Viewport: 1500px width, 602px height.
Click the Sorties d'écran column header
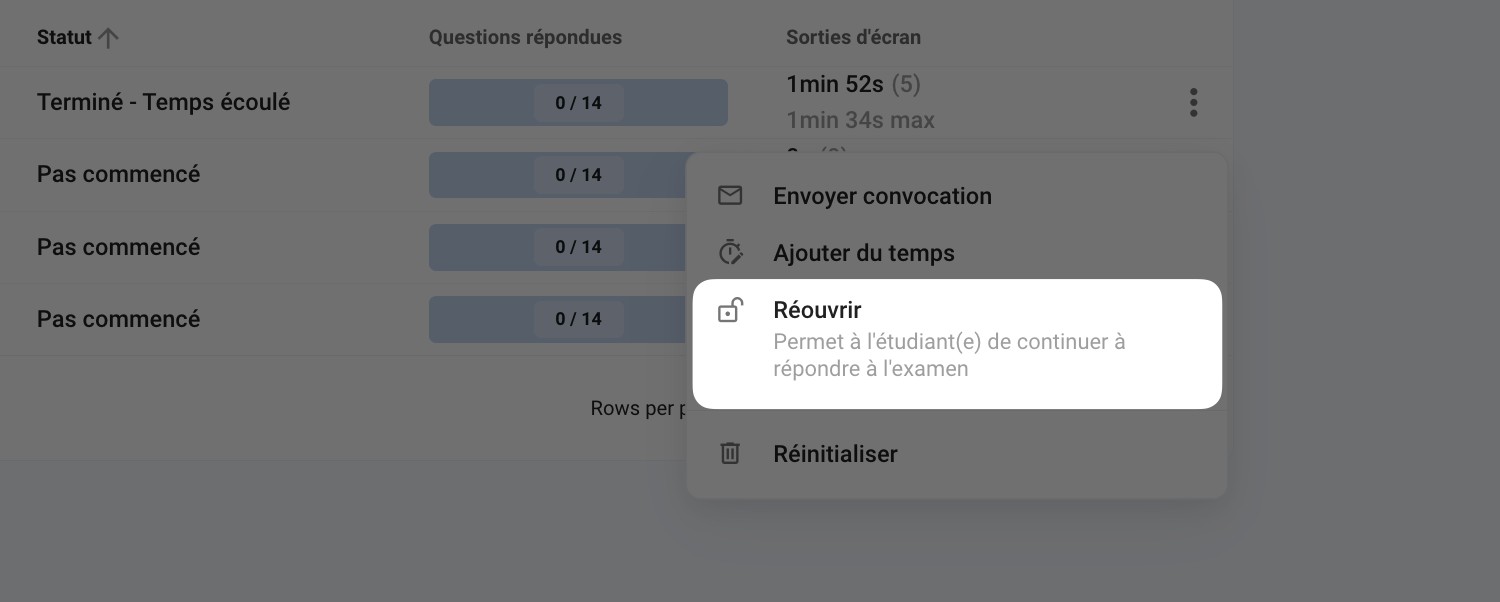tap(853, 38)
